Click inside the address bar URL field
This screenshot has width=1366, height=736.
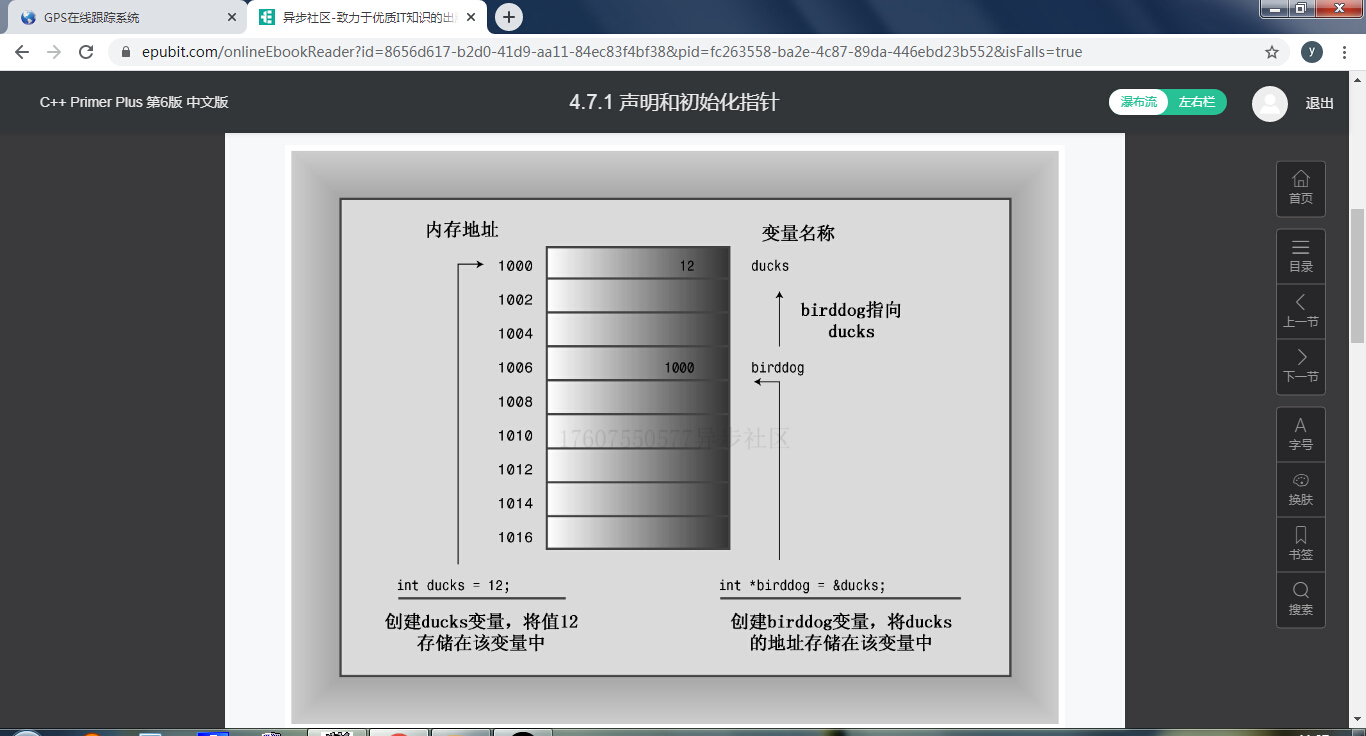pyautogui.click(x=600, y=51)
